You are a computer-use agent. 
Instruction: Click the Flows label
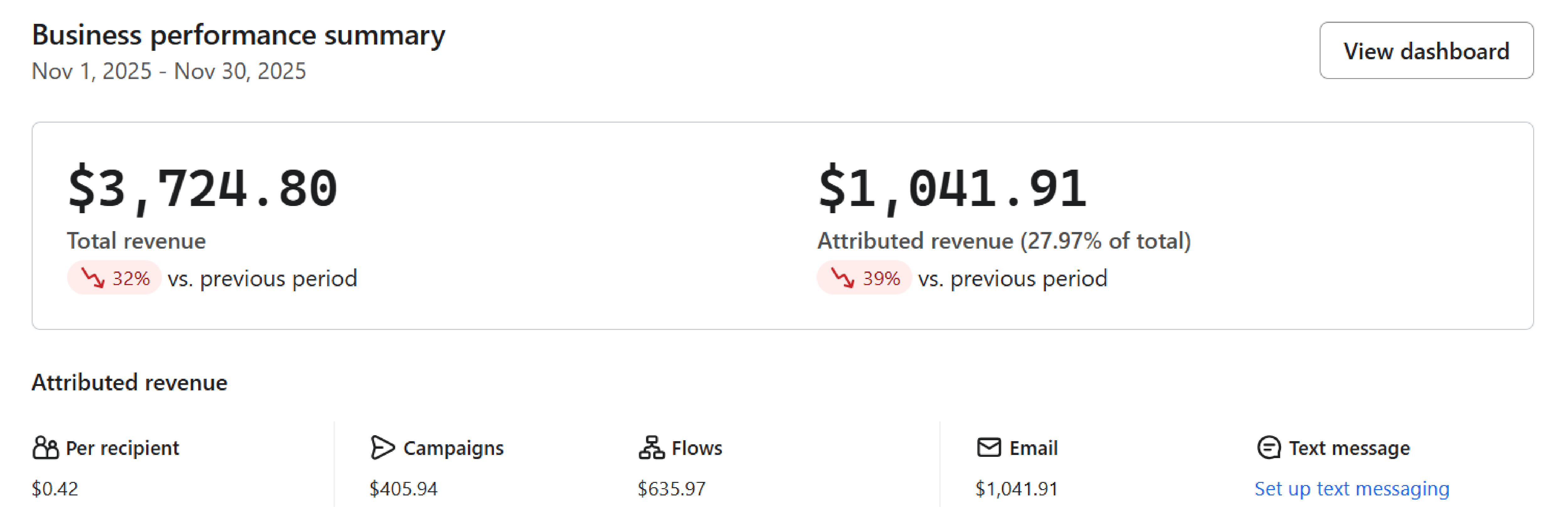696,448
